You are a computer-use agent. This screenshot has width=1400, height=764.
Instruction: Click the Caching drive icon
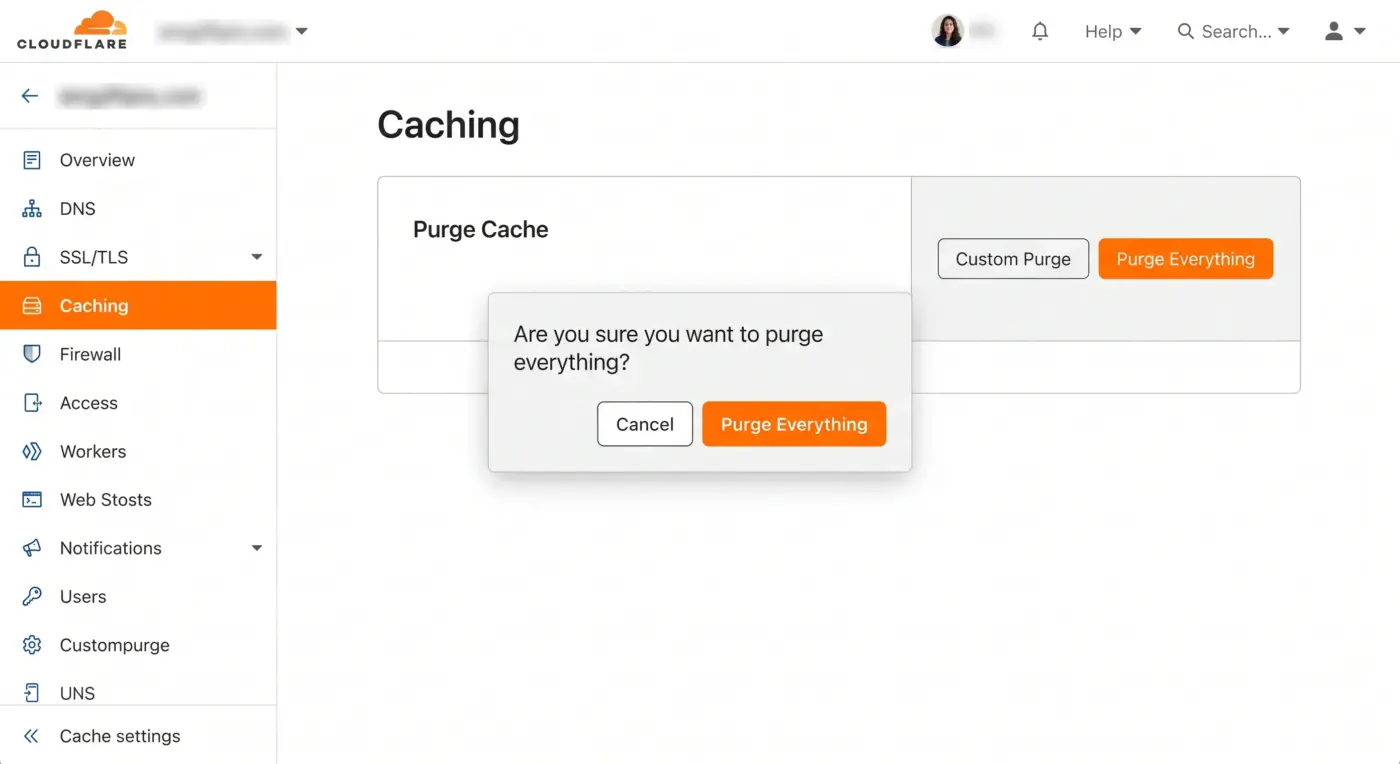pos(32,306)
